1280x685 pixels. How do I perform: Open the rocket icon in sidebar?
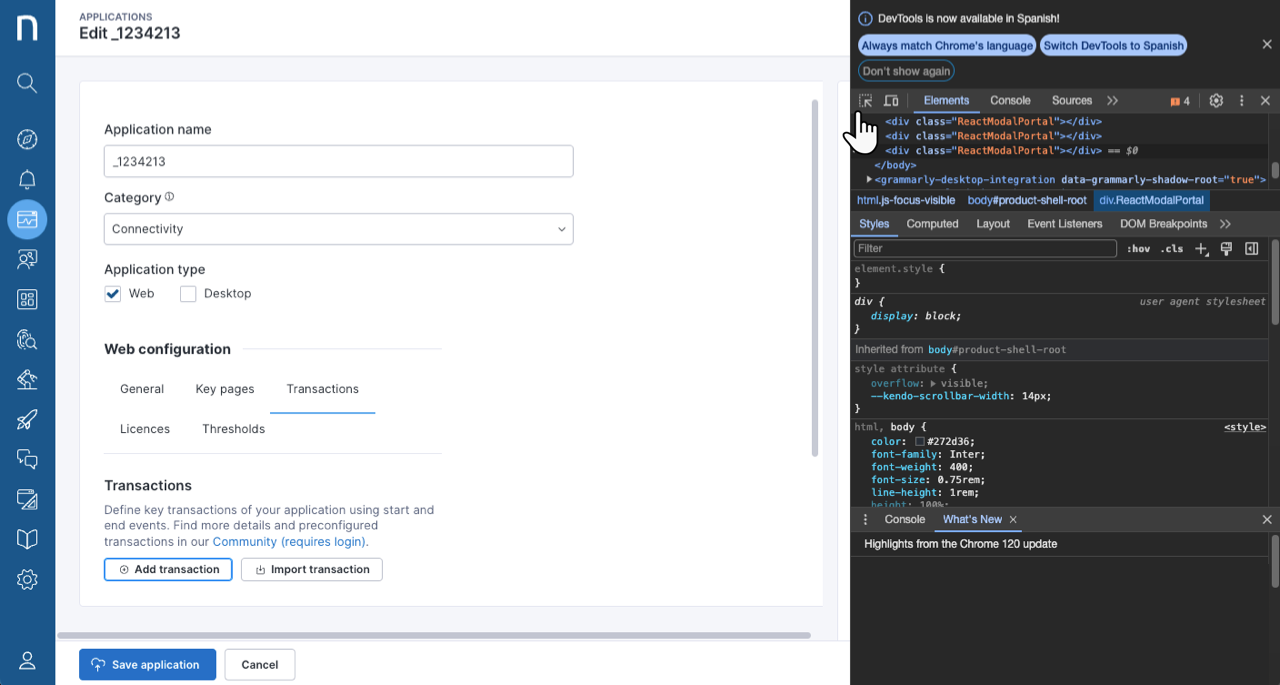[x=27, y=419]
